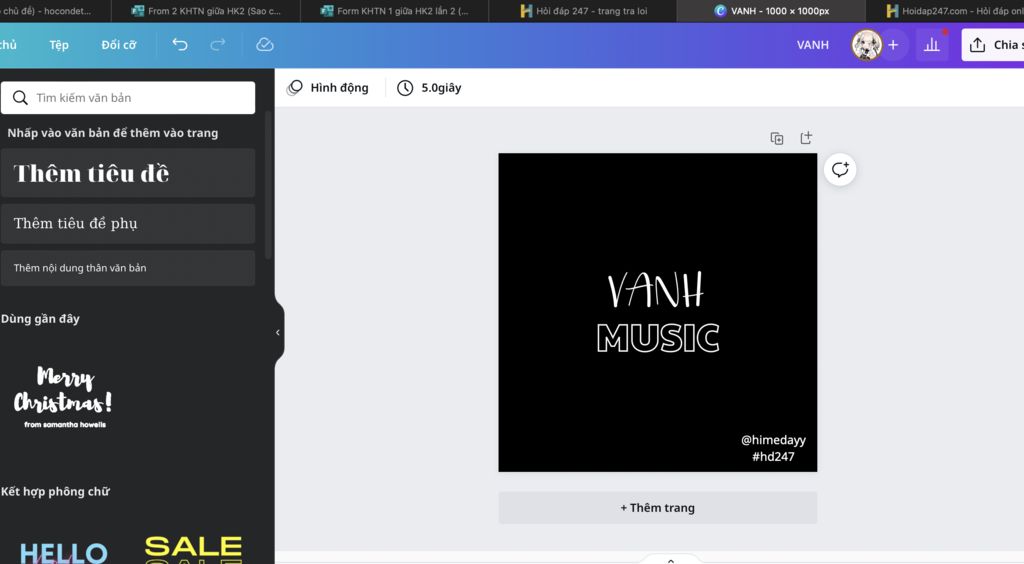Viewport: 1024px width, 564px height.
Task: Select the #hd247 text on canvas
Action: pos(773,457)
